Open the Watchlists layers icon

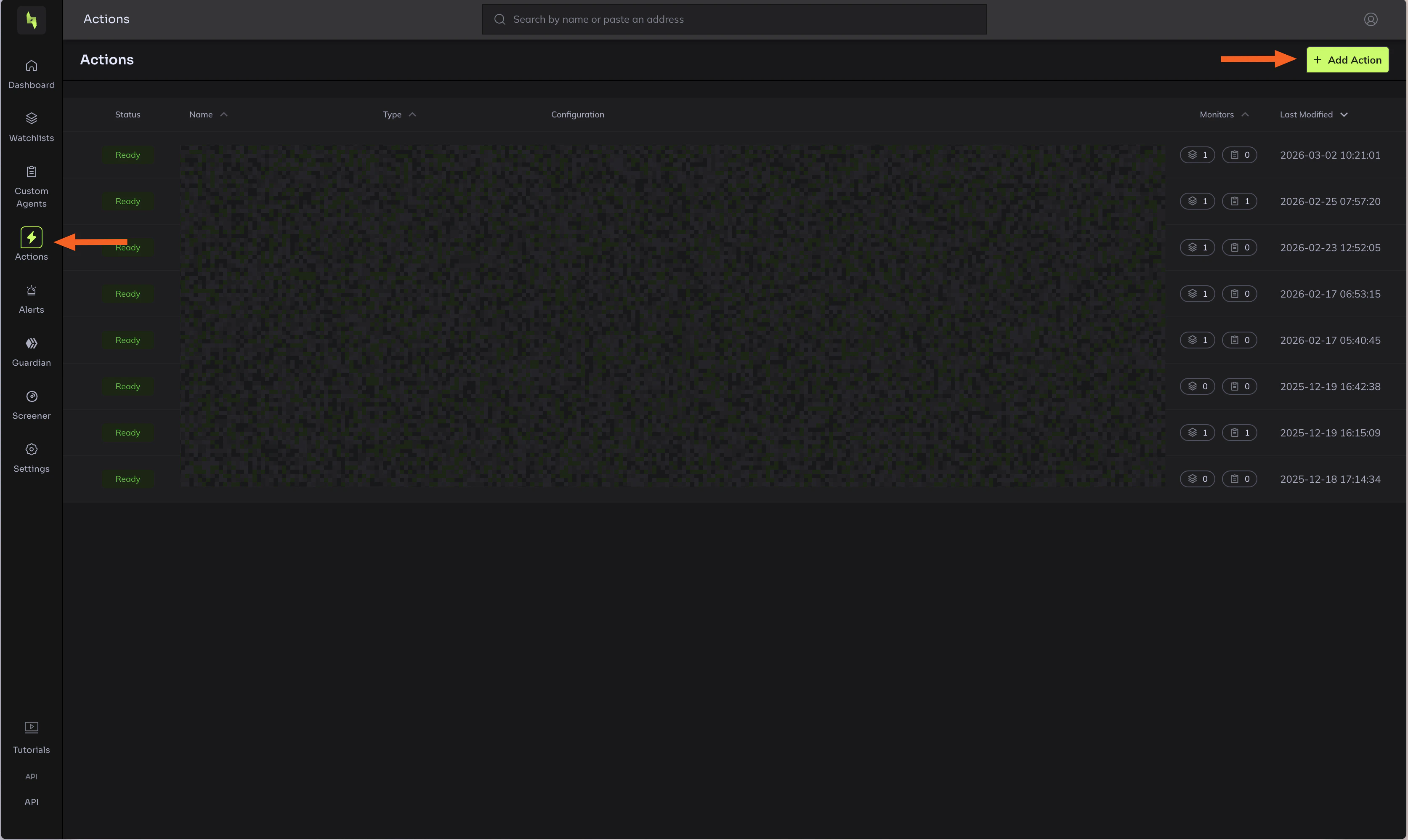31,119
